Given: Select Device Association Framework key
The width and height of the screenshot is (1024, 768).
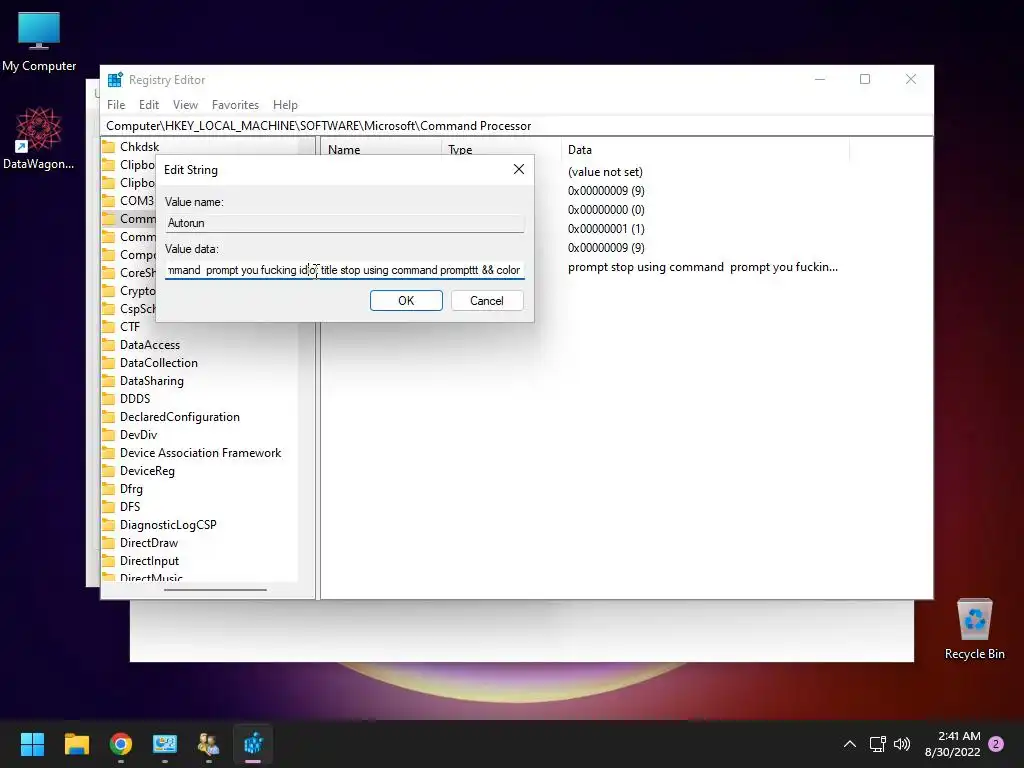Looking at the screenshot, I should tap(200, 453).
